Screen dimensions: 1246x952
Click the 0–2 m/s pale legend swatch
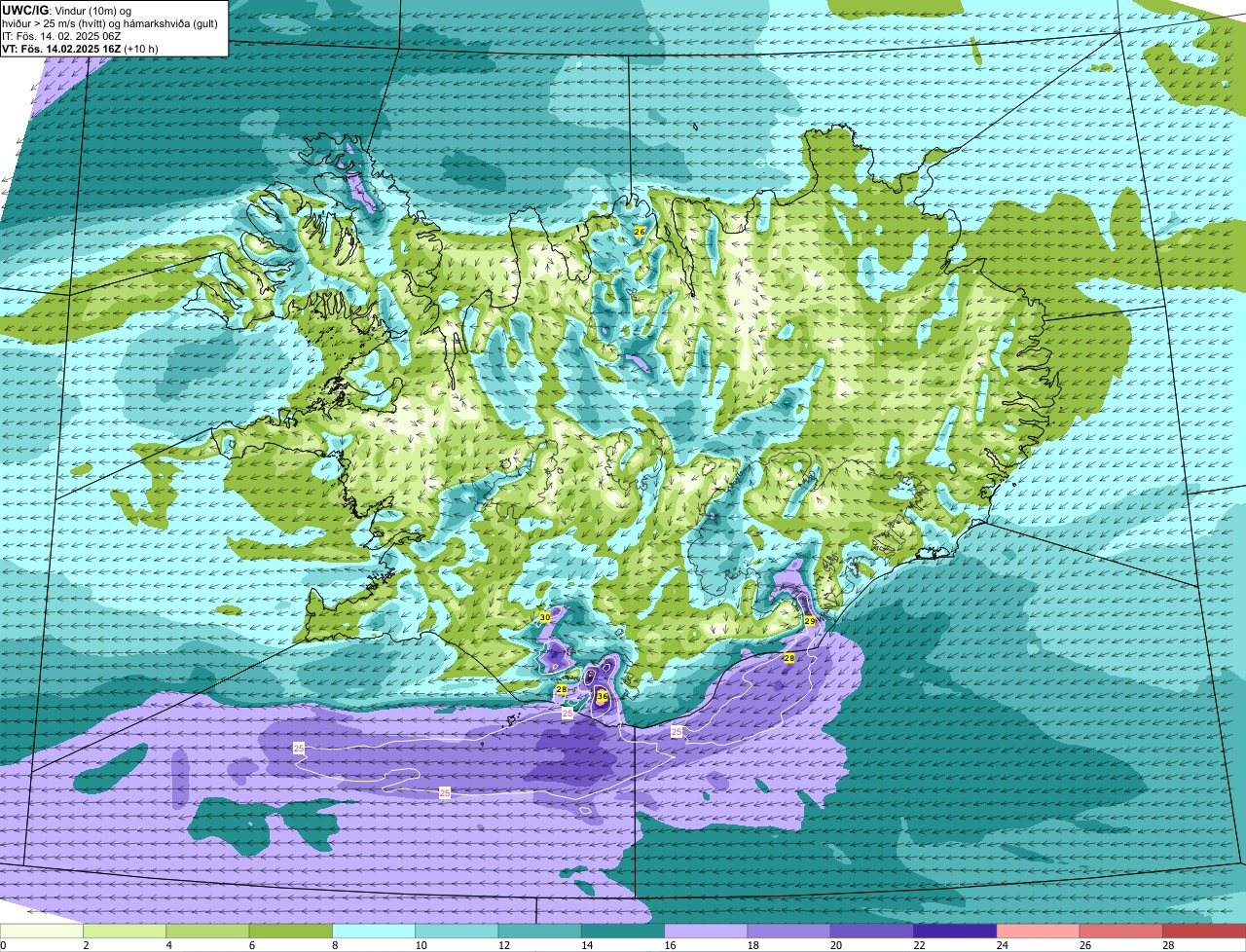coord(41,931)
